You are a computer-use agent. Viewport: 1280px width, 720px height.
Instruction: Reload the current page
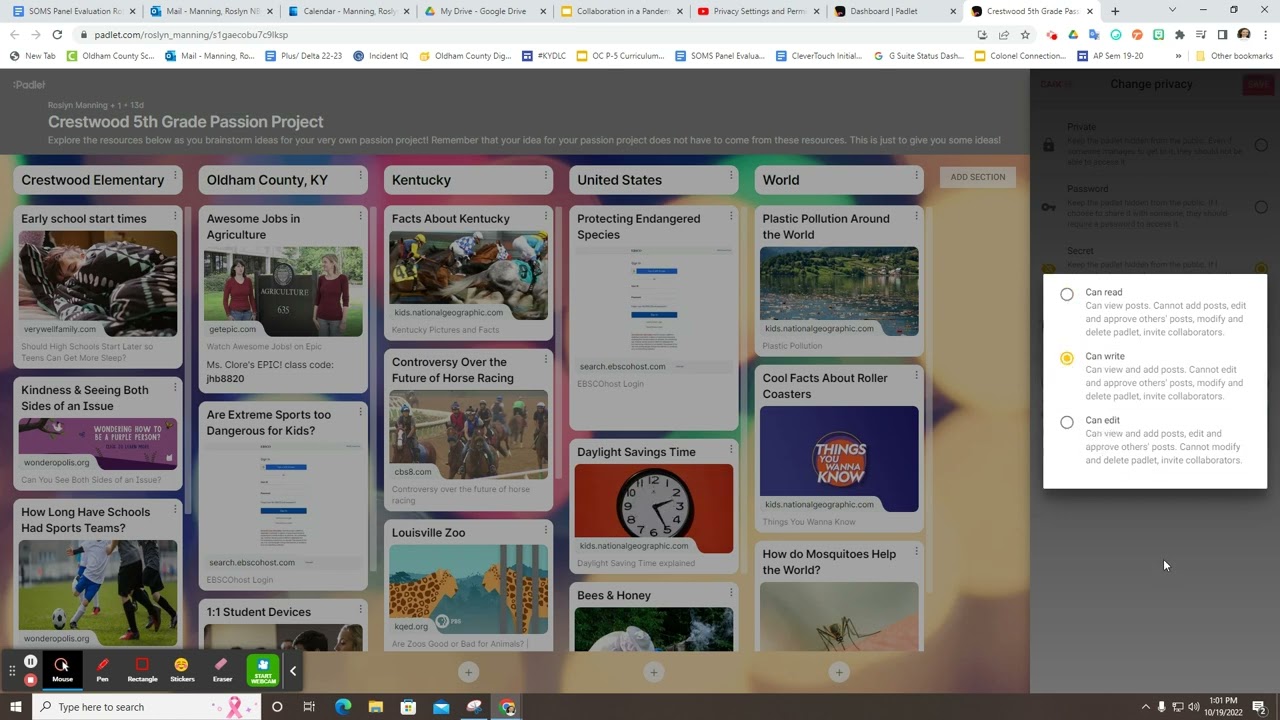click(57, 34)
